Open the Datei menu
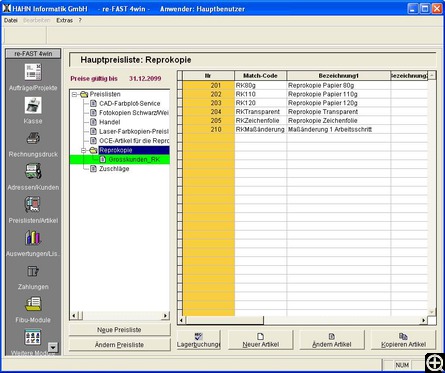This screenshot has width=445, height=373. [10, 21]
